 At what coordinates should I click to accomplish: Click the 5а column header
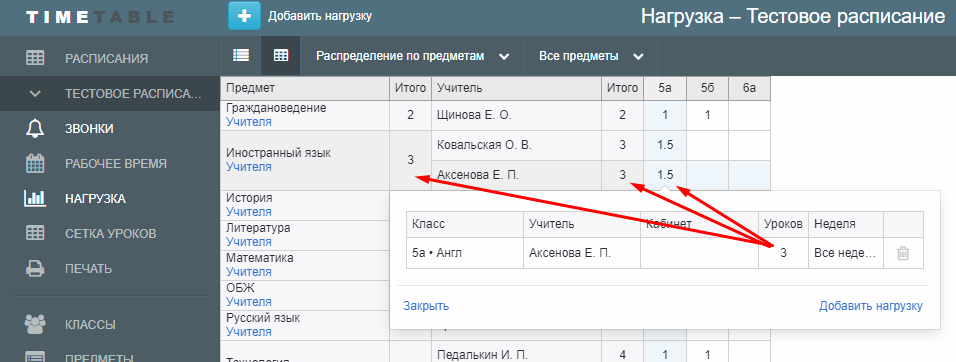pyautogui.click(x=665, y=88)
